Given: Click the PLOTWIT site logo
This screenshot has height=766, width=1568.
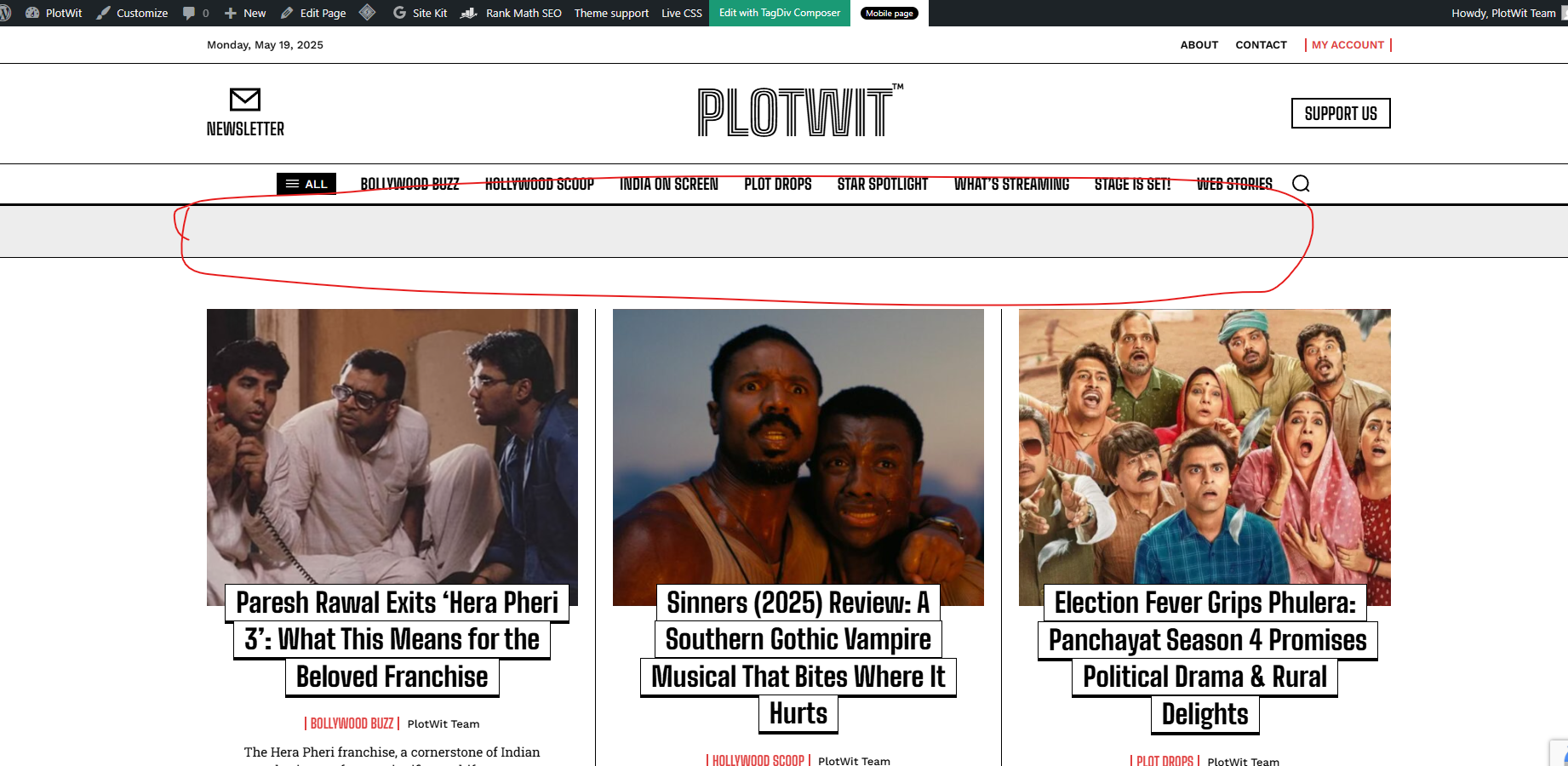Looking at the screenshot, I should 800,111.
